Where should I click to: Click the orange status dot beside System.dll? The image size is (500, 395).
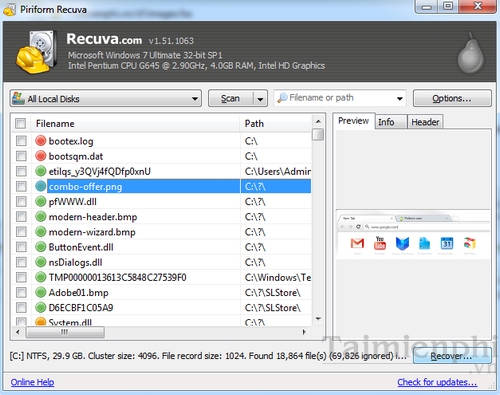tap(40, 322)
